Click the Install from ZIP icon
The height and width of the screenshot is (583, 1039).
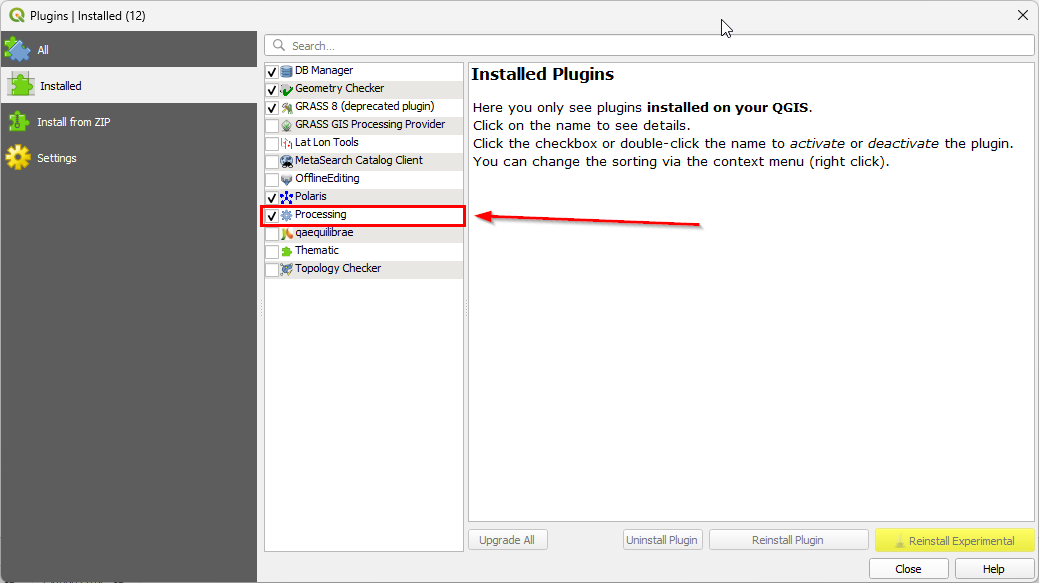point(18,122)
